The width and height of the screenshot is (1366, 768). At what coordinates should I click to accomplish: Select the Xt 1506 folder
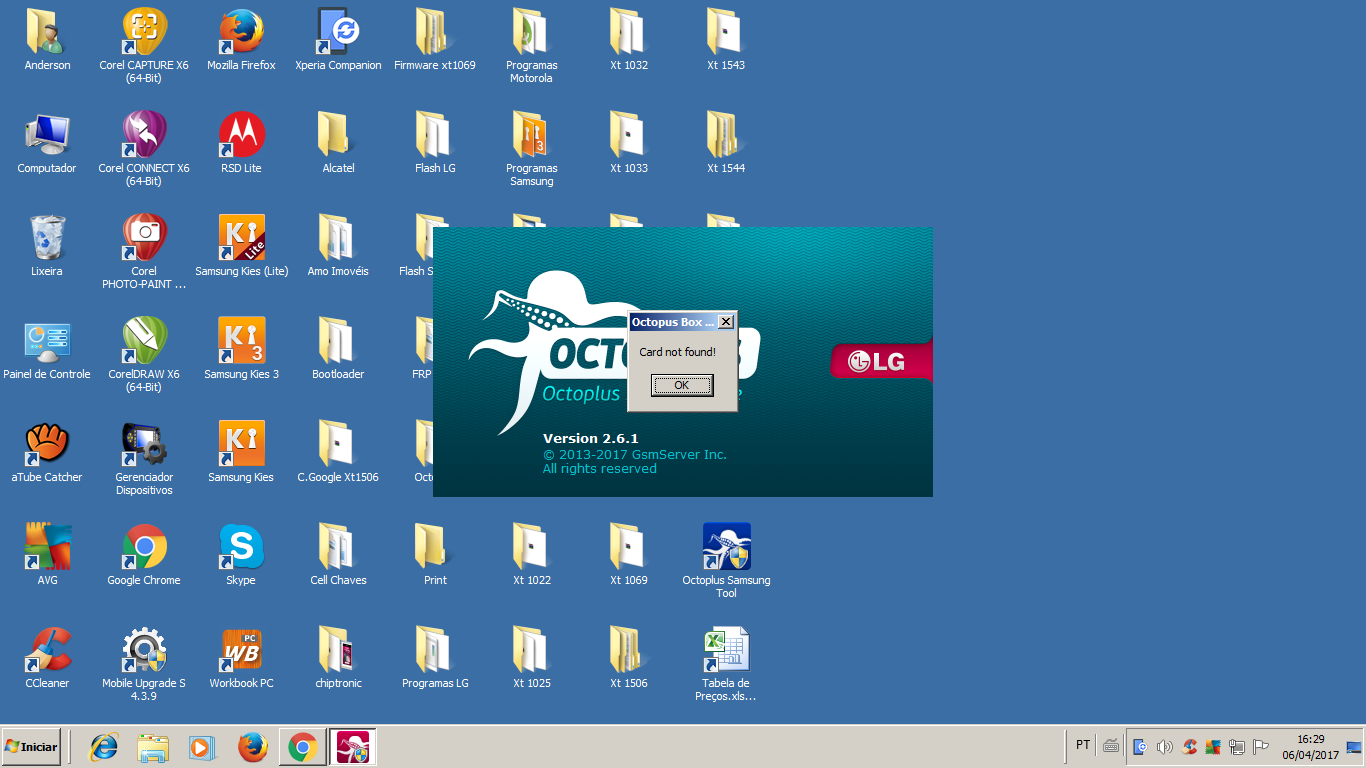pos(629,658)
